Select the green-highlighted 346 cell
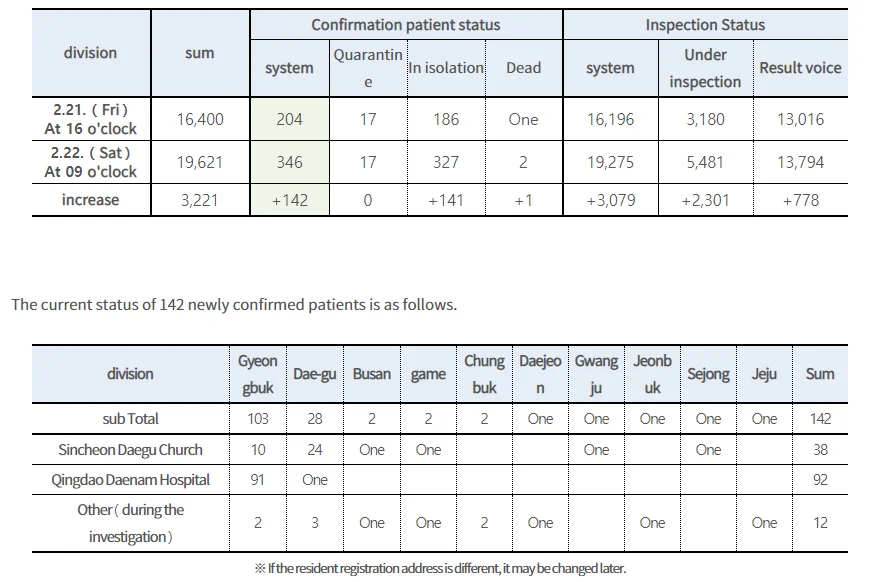 290,162
